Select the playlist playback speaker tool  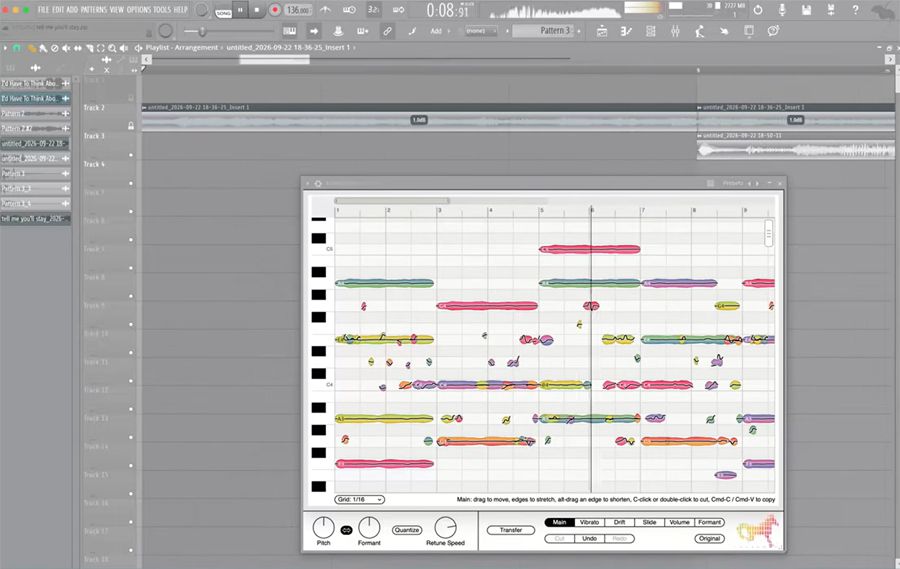[123, 48]
